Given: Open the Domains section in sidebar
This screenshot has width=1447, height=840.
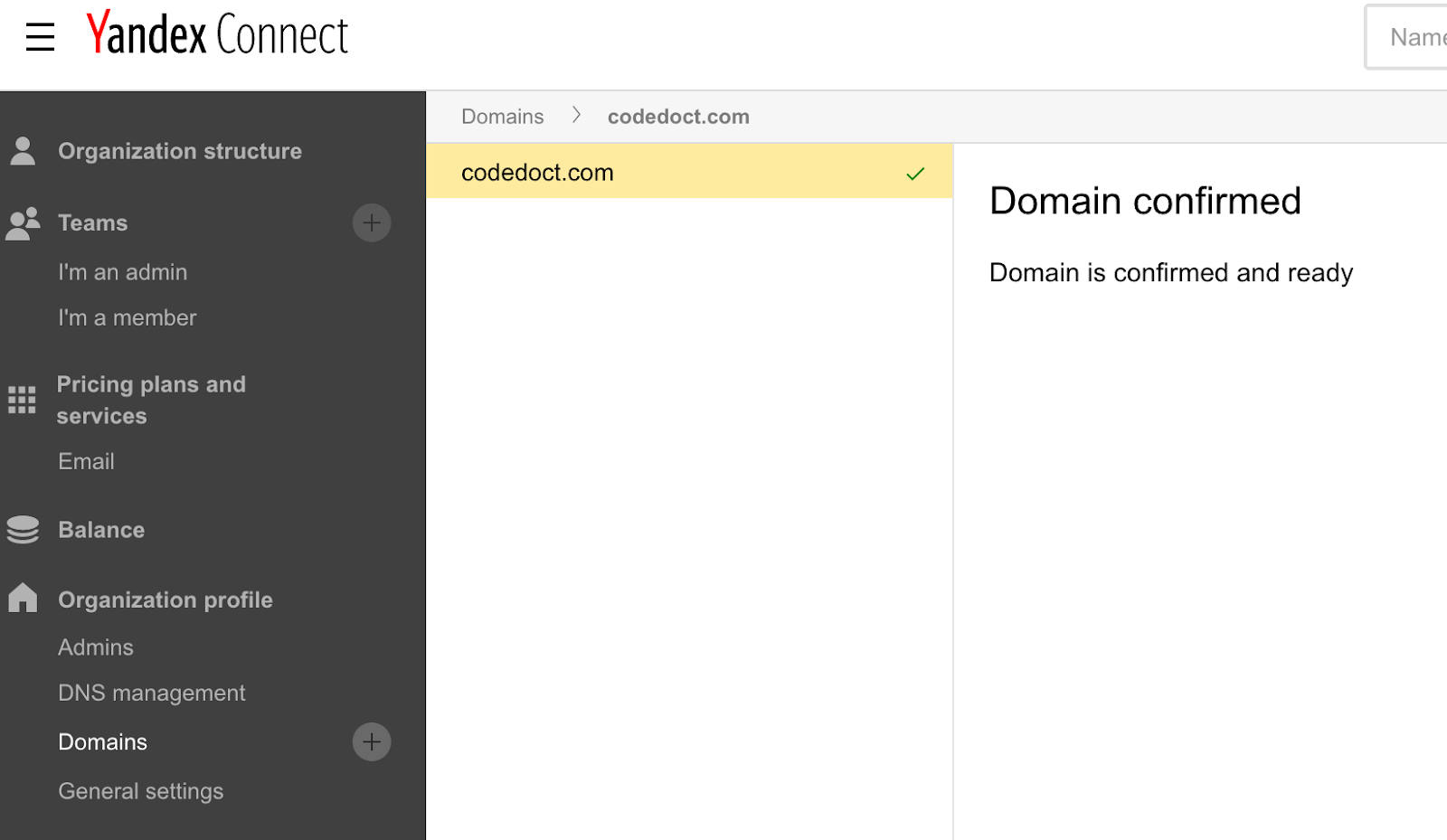Looking at the screenshot, I should click(x=102, y=741).
